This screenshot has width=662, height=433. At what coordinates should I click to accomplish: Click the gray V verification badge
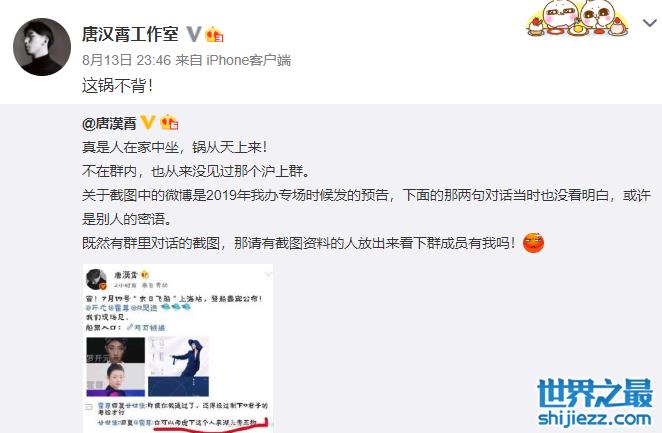[194, 34]
